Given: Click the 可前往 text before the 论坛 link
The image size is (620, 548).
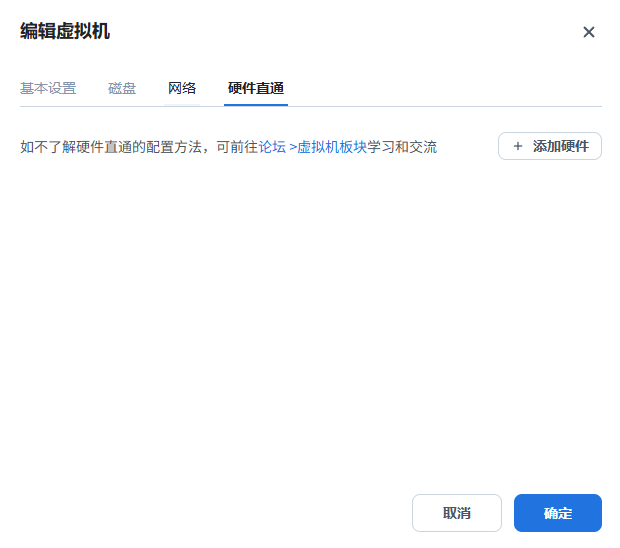Looking at the screenshot, I should (x=237, y=147).
